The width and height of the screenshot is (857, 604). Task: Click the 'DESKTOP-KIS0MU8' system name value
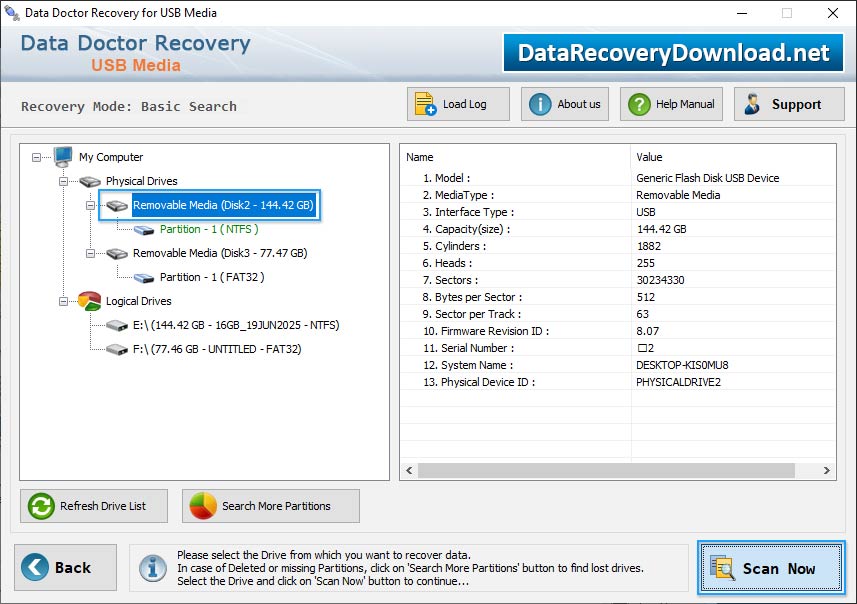[x=682, y=365]
